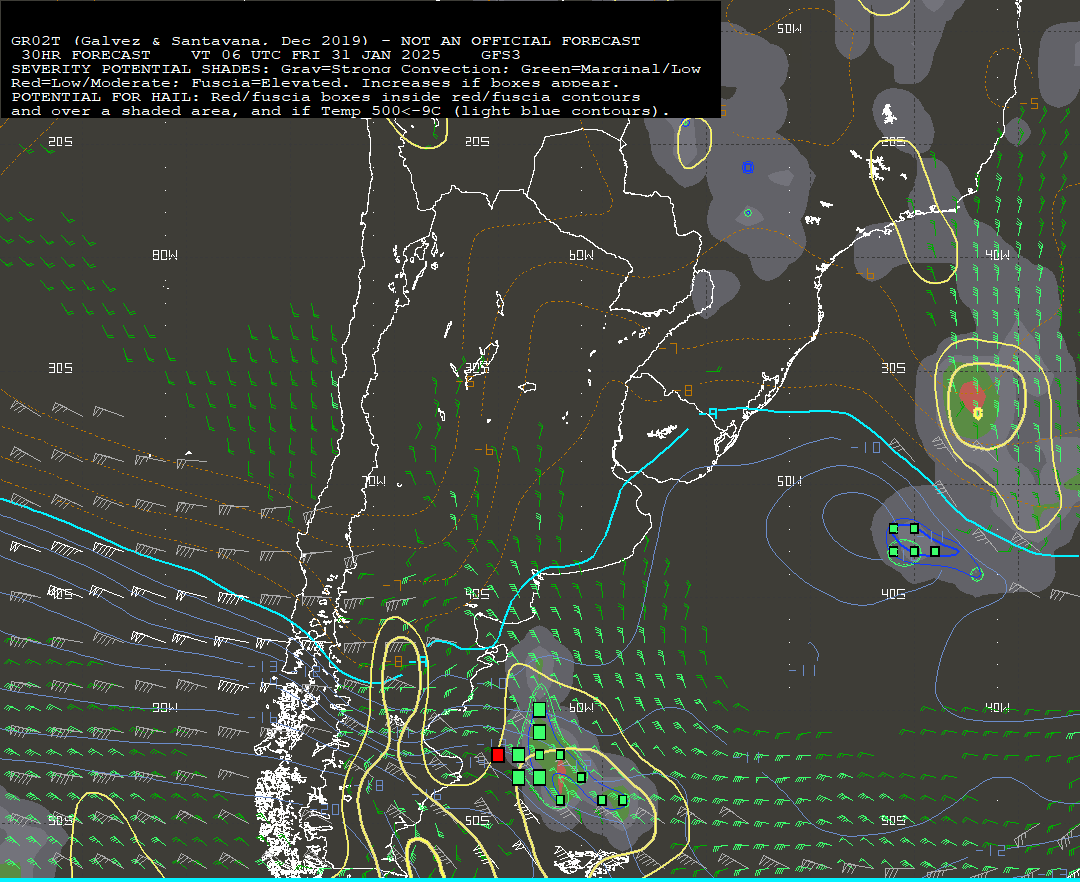
Task: Click the northern '80W' longitude label
Action: click(165, 255)
